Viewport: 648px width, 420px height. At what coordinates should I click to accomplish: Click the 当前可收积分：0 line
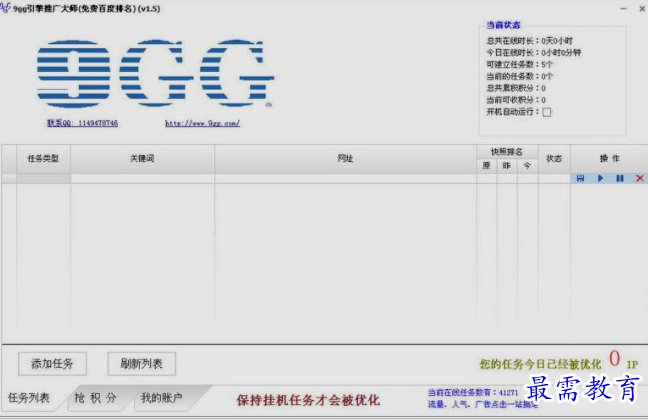coord(516,100)
